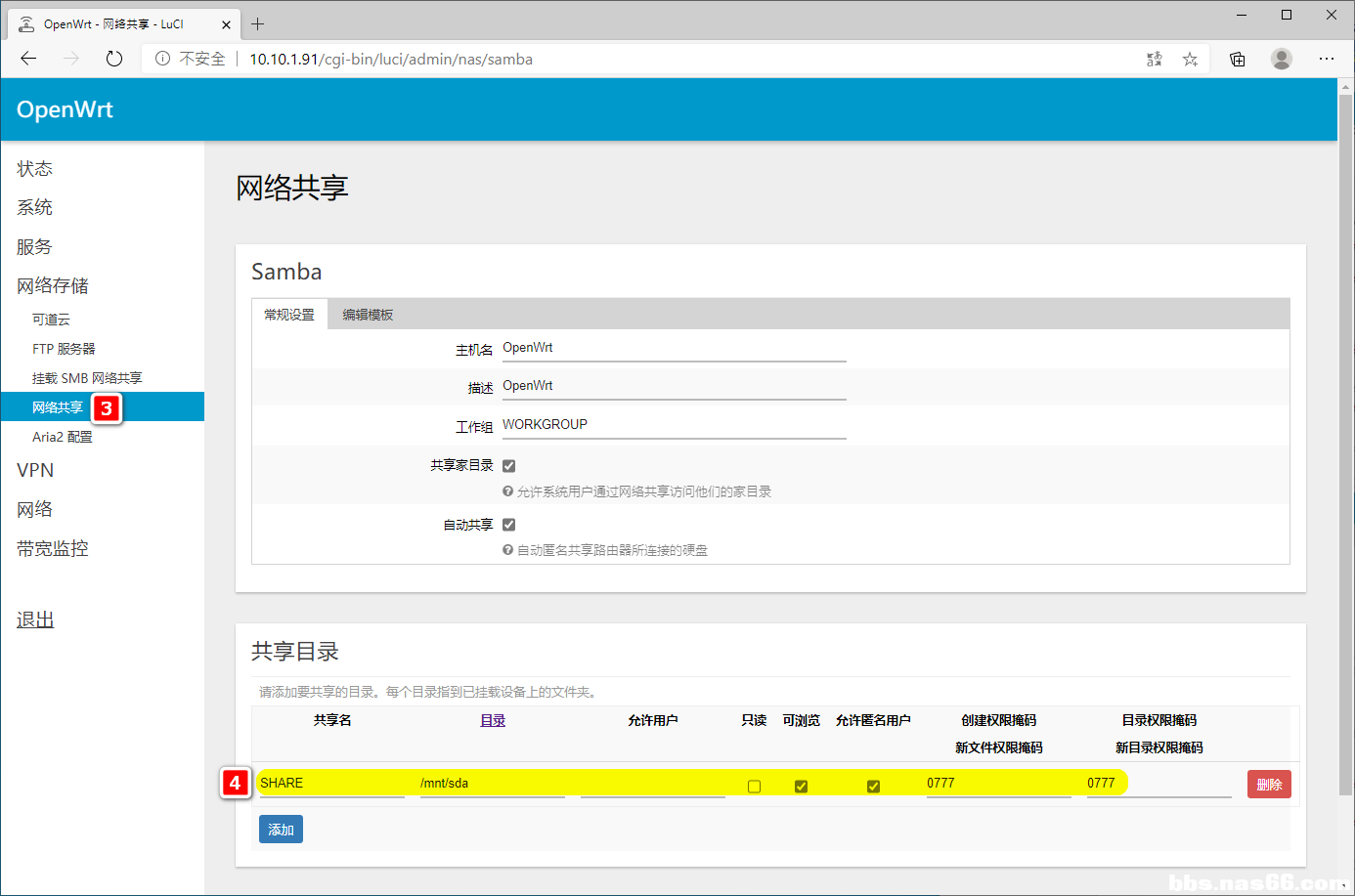The height and width of the screenshot is (896, 1355).
Task: Switch to the 编辑模板 tab
Action: pyautogui.click(x=368, y=315)
